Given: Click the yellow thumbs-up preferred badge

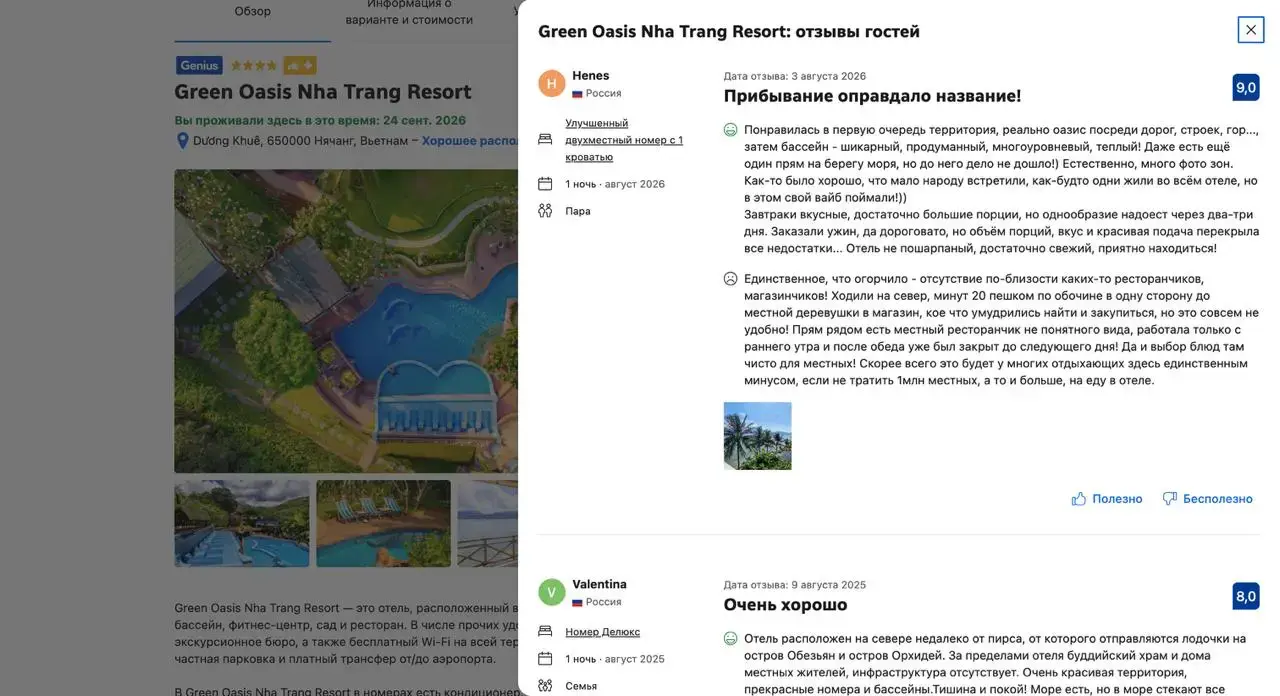Looking at the screenshot, I should click(300, 66).
